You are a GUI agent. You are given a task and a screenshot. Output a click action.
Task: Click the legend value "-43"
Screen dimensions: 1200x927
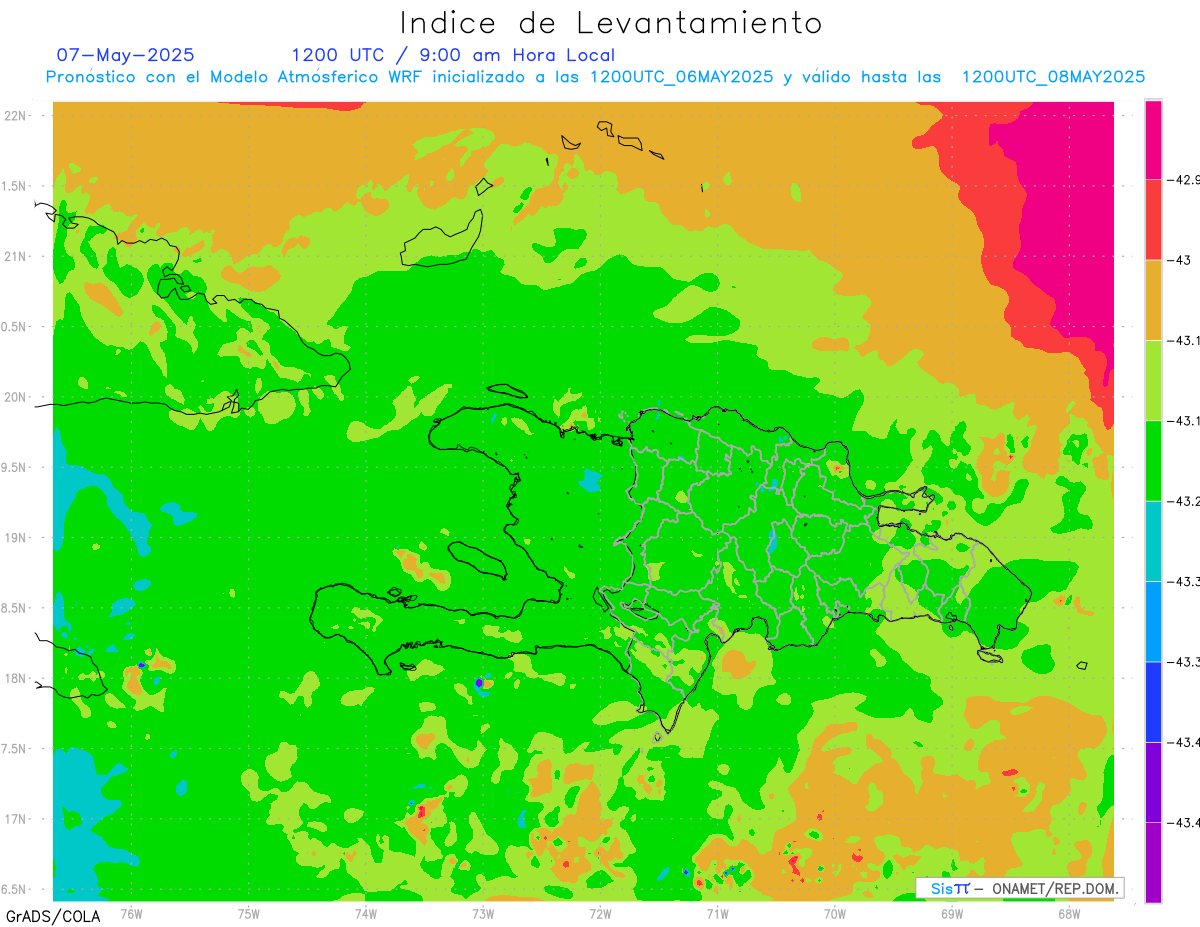click(1179, 260)
